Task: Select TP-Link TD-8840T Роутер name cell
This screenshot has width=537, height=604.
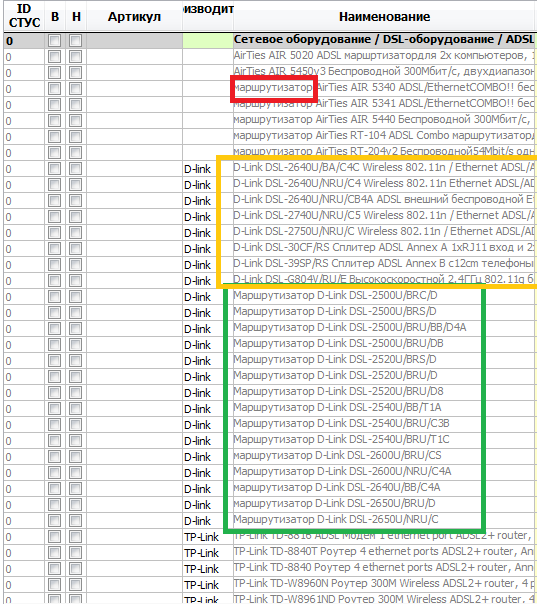Action: point(384,552)
